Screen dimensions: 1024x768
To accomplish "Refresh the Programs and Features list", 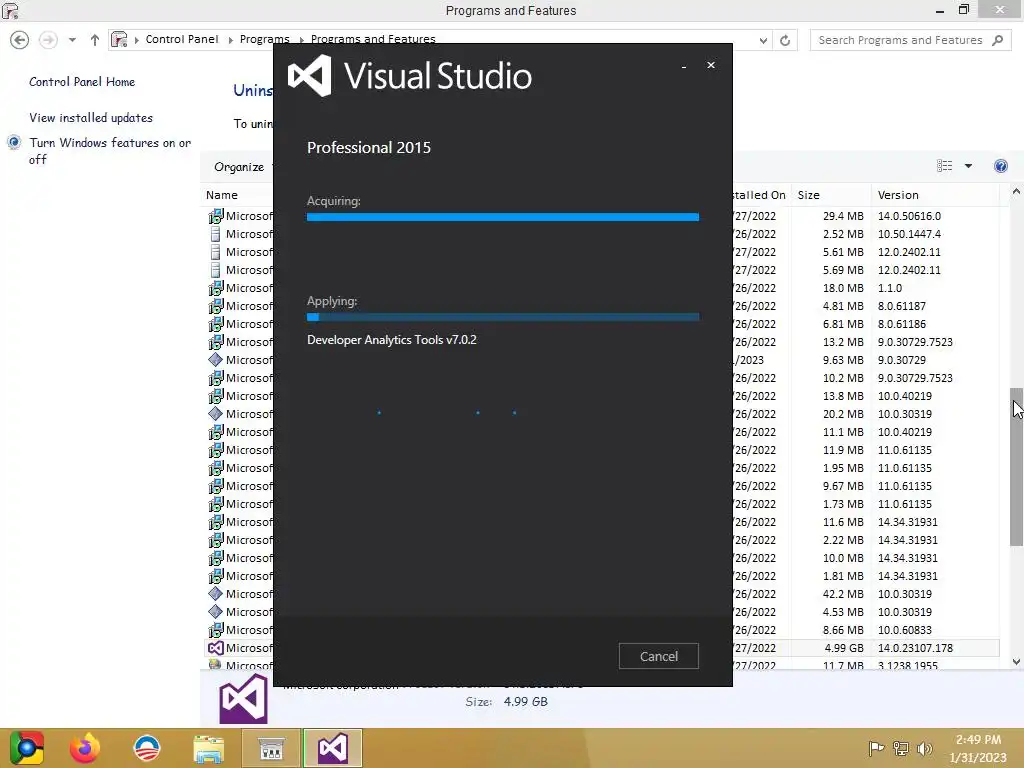I will (785, 40).
